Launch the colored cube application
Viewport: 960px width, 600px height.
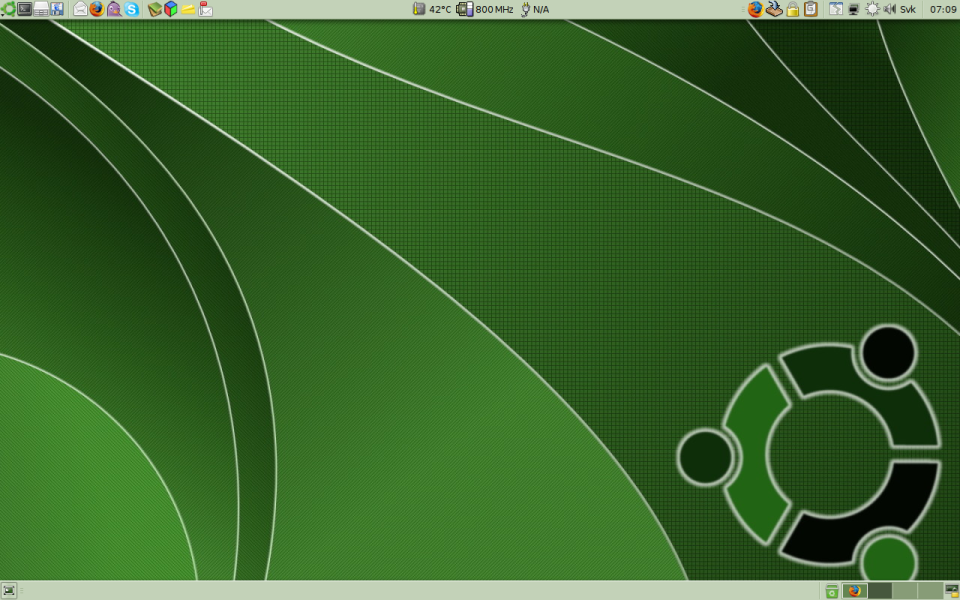tap(171, 9)
